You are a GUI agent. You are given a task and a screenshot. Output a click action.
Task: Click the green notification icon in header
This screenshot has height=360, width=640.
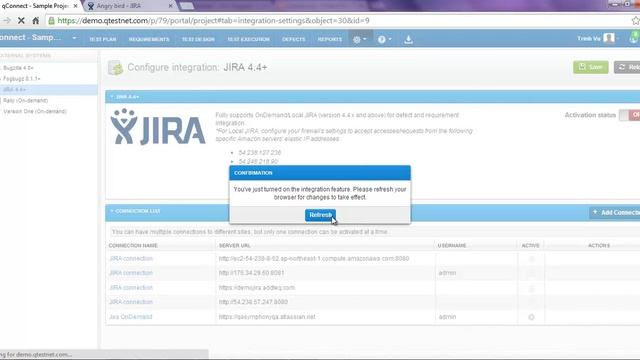tap(634, 38)
